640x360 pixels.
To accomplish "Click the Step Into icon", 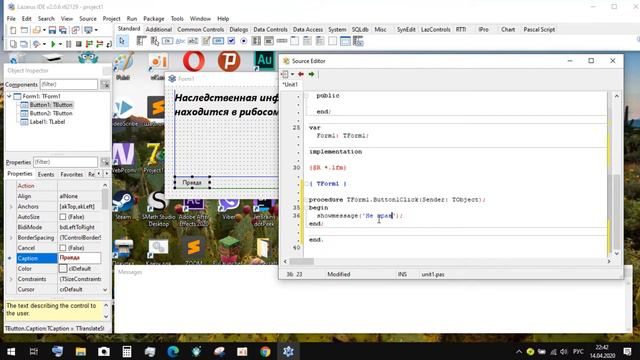I will [x=89, y=44].
